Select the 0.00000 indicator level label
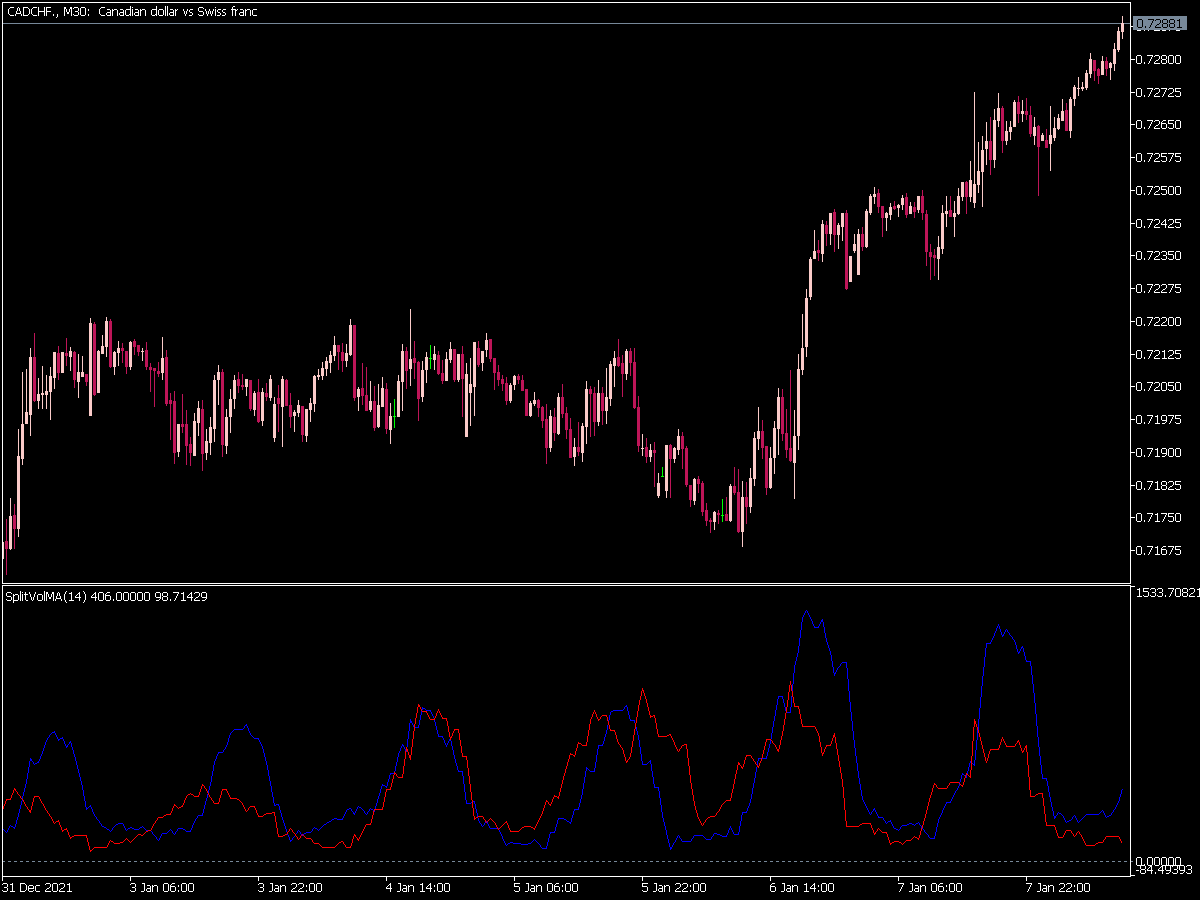This screenshot has width=1200, height=900. coord(1159,861)
